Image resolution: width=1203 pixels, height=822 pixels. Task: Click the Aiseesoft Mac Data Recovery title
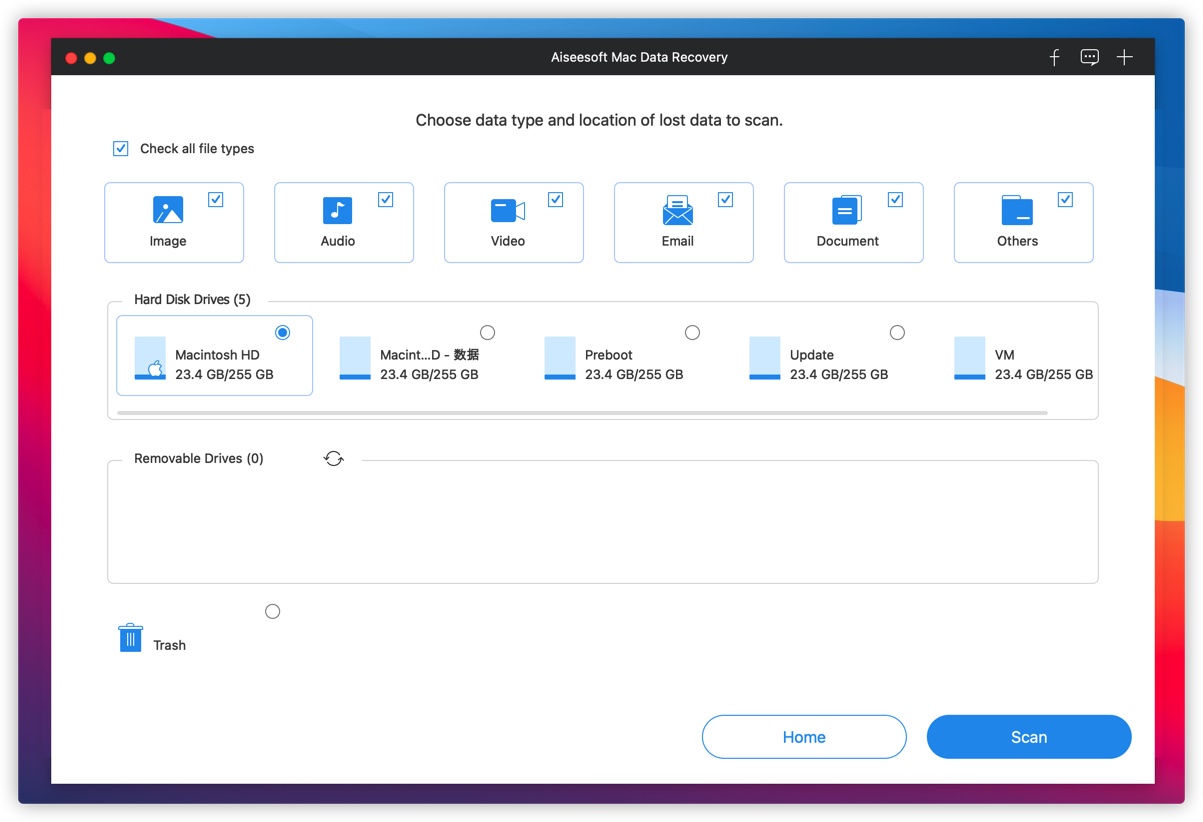(x=639, y=57)
